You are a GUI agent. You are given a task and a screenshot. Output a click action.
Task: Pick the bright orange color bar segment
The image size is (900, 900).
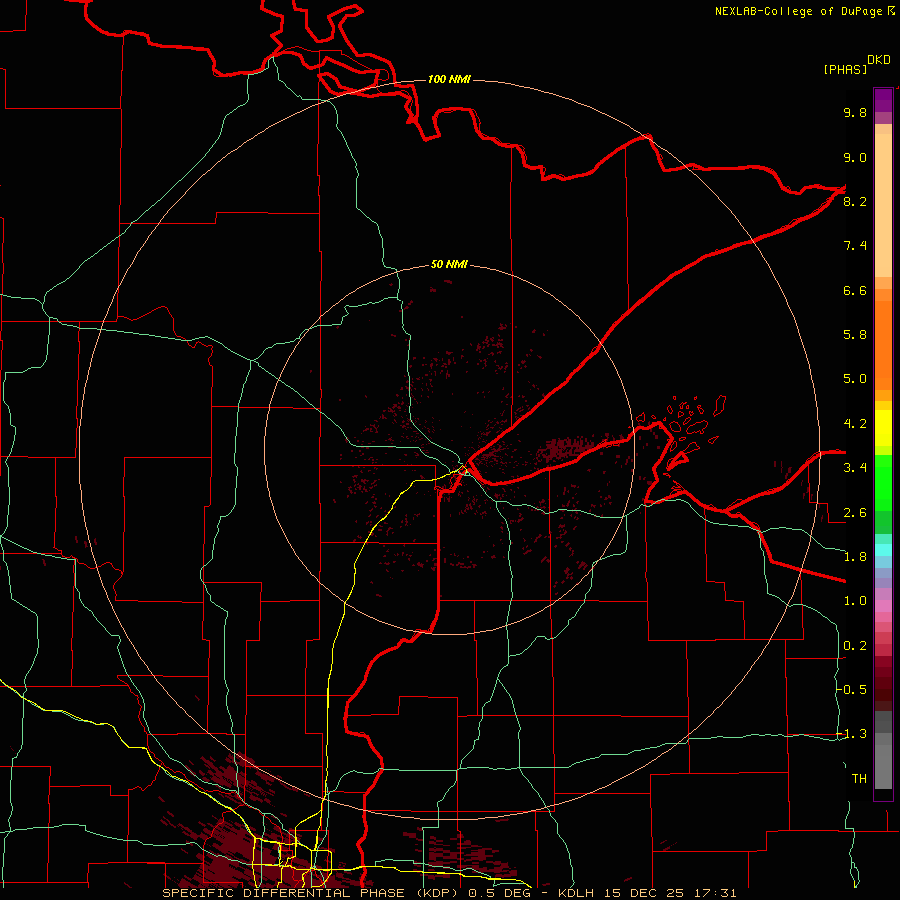point(883,345)
